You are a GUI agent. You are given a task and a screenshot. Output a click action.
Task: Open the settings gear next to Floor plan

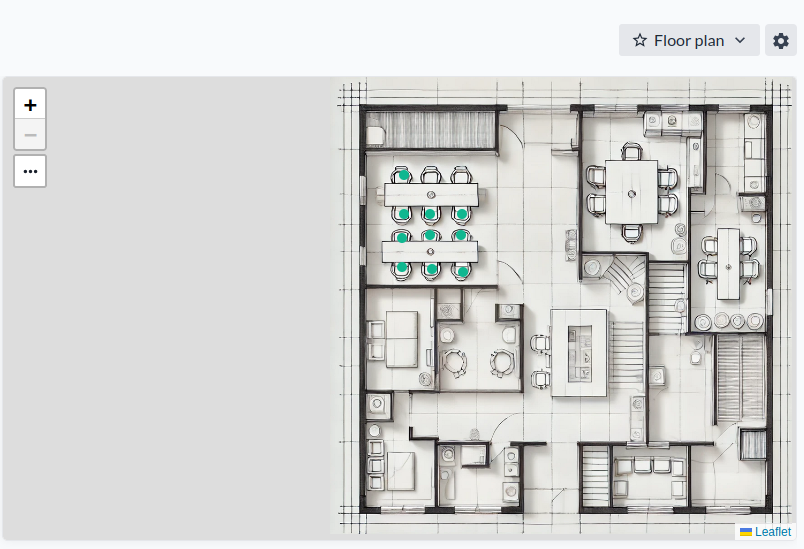[x=781, y=40]
